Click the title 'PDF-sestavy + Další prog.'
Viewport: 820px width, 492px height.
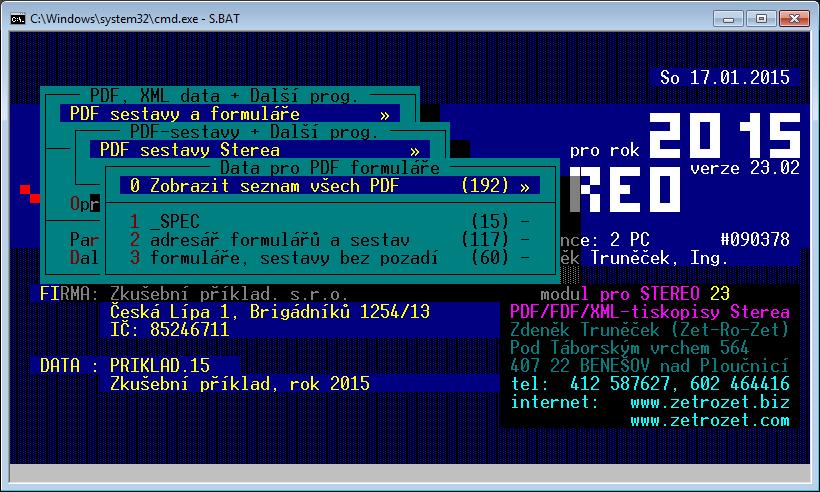254,132
